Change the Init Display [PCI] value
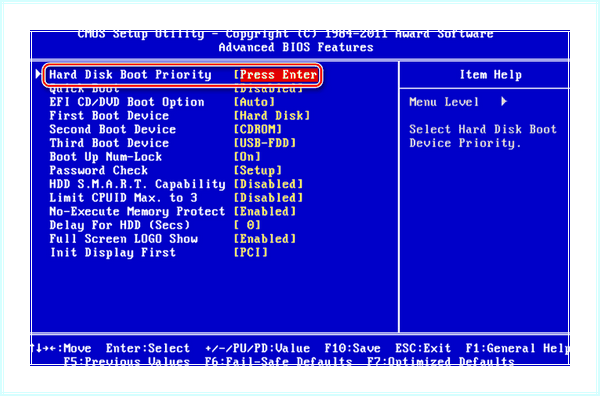The width and height of the screenshot is (600, 396). 251,253
